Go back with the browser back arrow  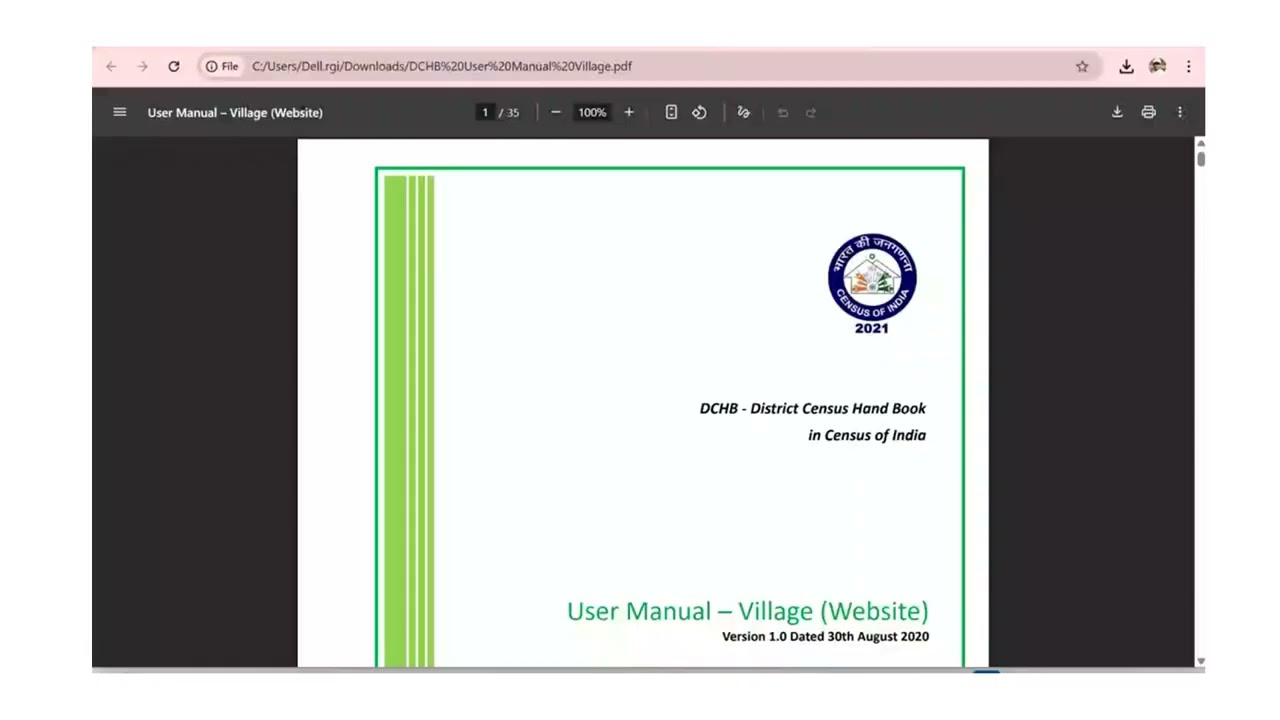111,66
